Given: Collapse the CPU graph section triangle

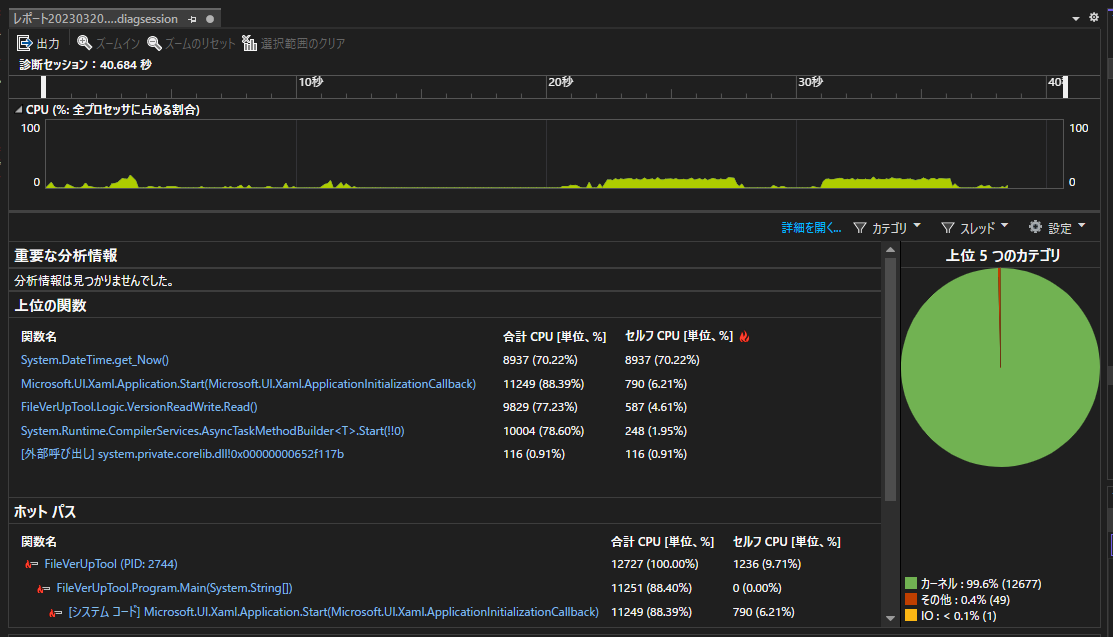Looking at the screenshot, I should pyautogui.click(x=18, y=109).
